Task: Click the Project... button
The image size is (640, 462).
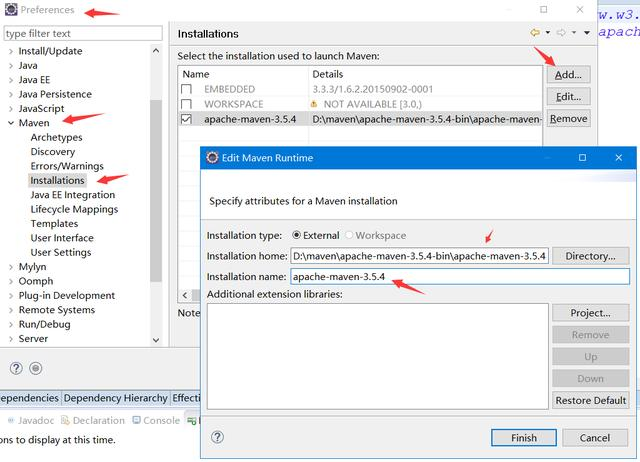Action: 590,313
